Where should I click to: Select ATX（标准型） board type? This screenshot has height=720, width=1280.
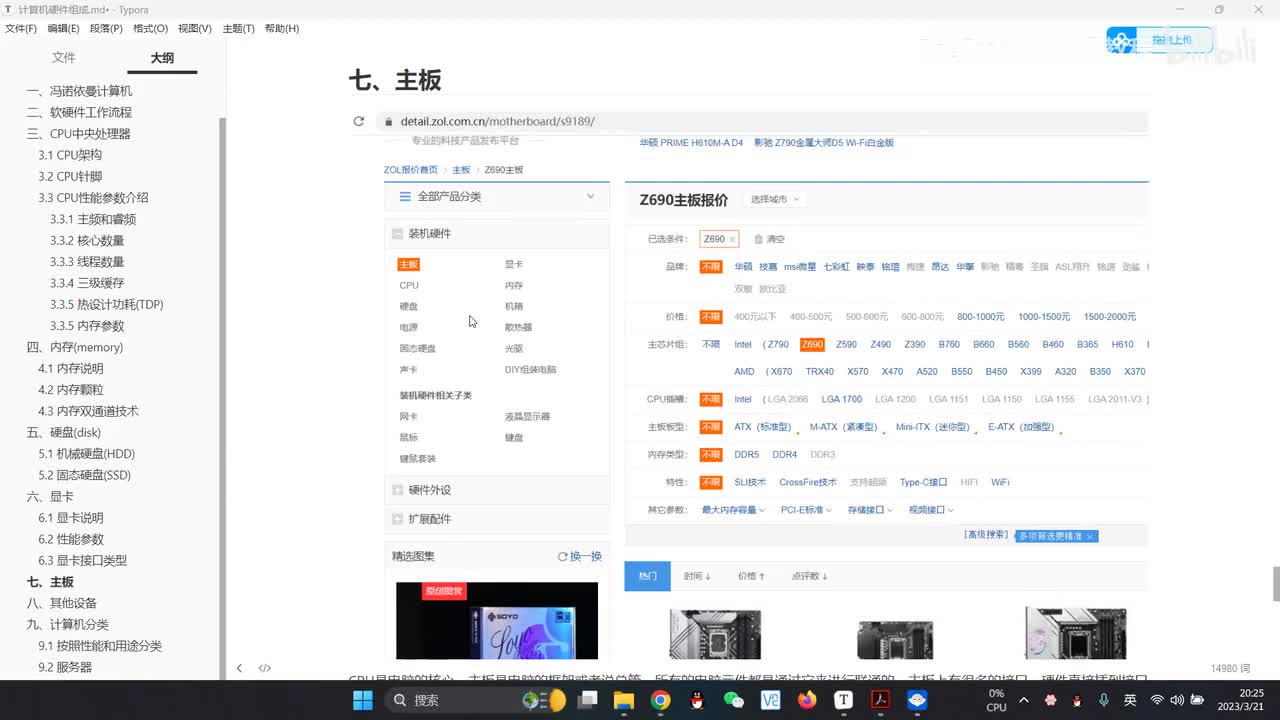tap(763, 427)
